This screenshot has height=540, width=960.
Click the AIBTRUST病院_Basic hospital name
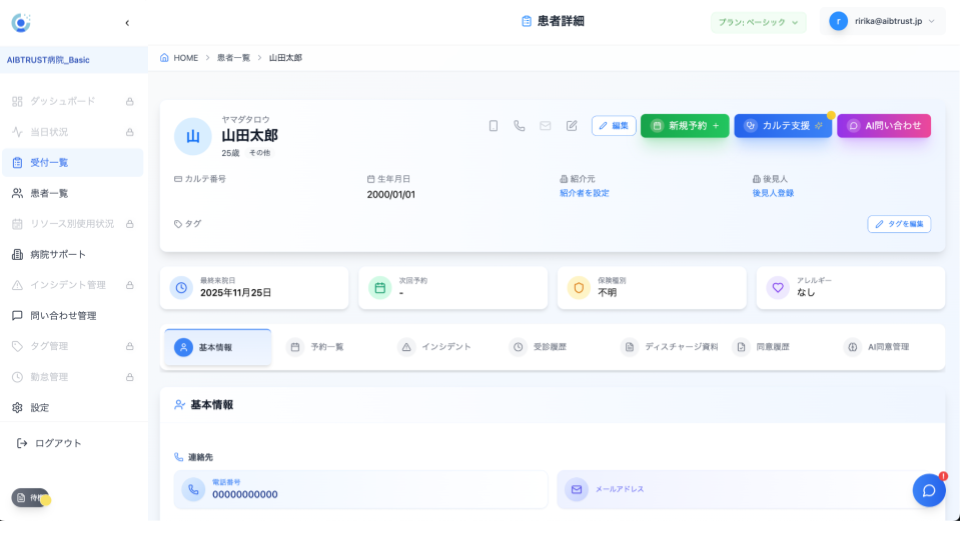[48, 60]
